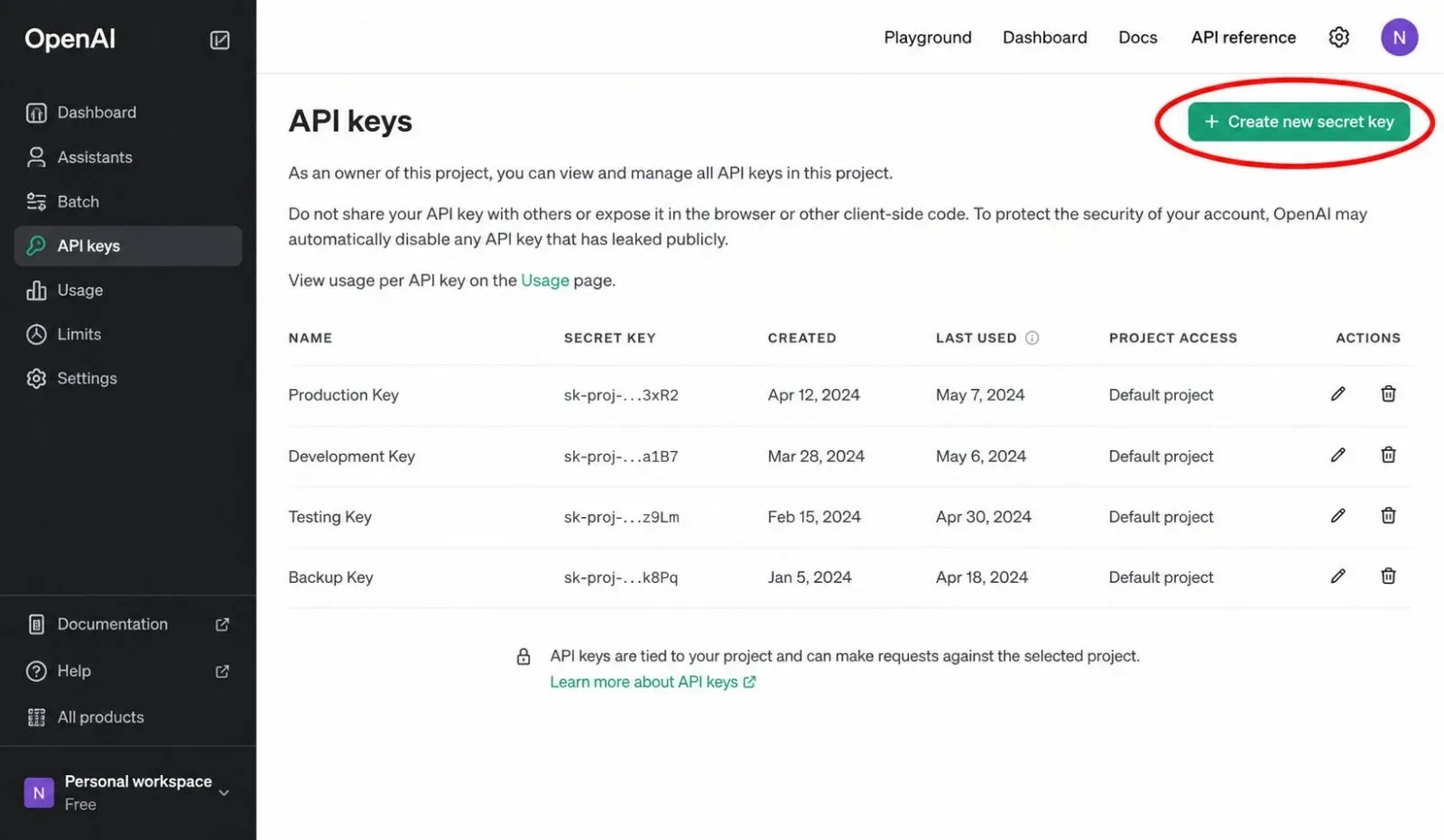Image resolution: width=1444 pixels, height=840 pixels.
Task: Delete the Backup Key via trash icon
Action: click(1388, 576)
